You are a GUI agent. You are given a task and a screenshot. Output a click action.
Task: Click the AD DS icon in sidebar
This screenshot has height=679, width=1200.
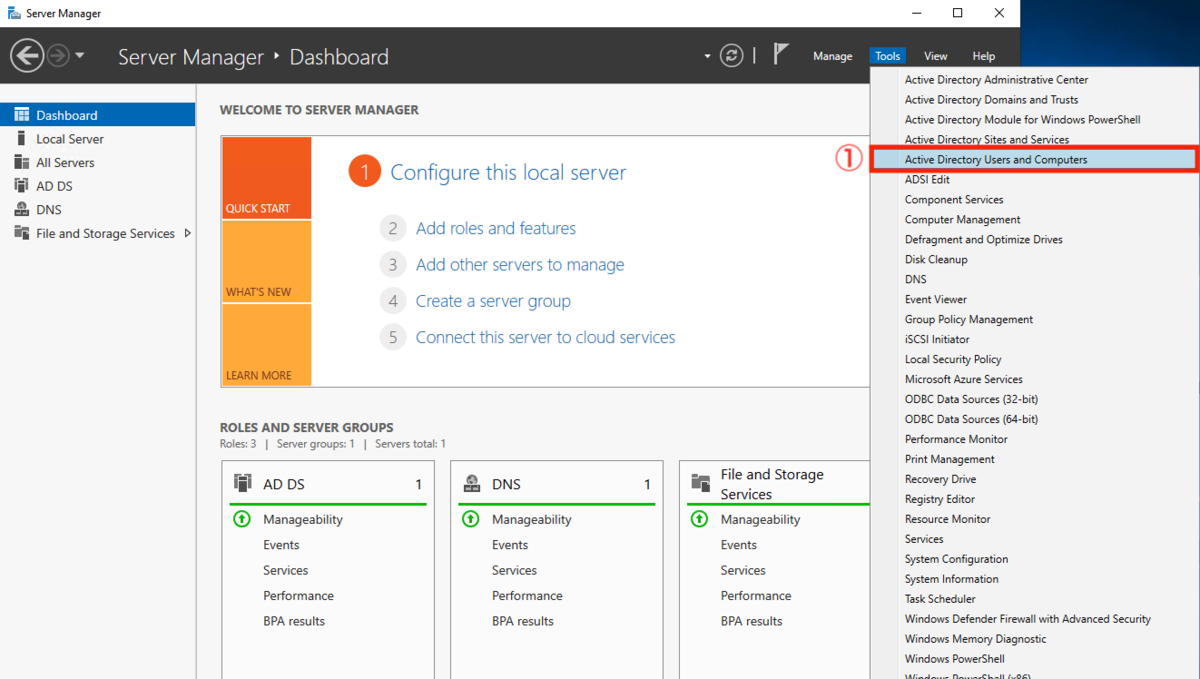21,185
